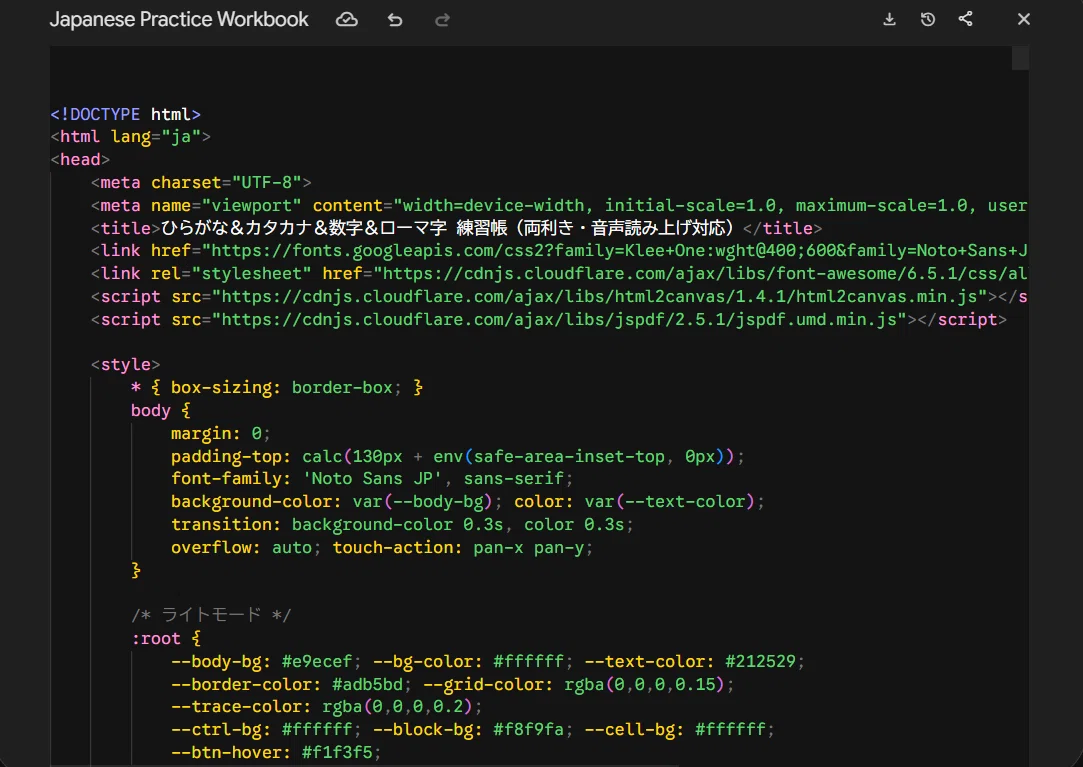1083x767 pixels.
Task: Click the <!DOCTYPE html> line
Action: (126, 114)
